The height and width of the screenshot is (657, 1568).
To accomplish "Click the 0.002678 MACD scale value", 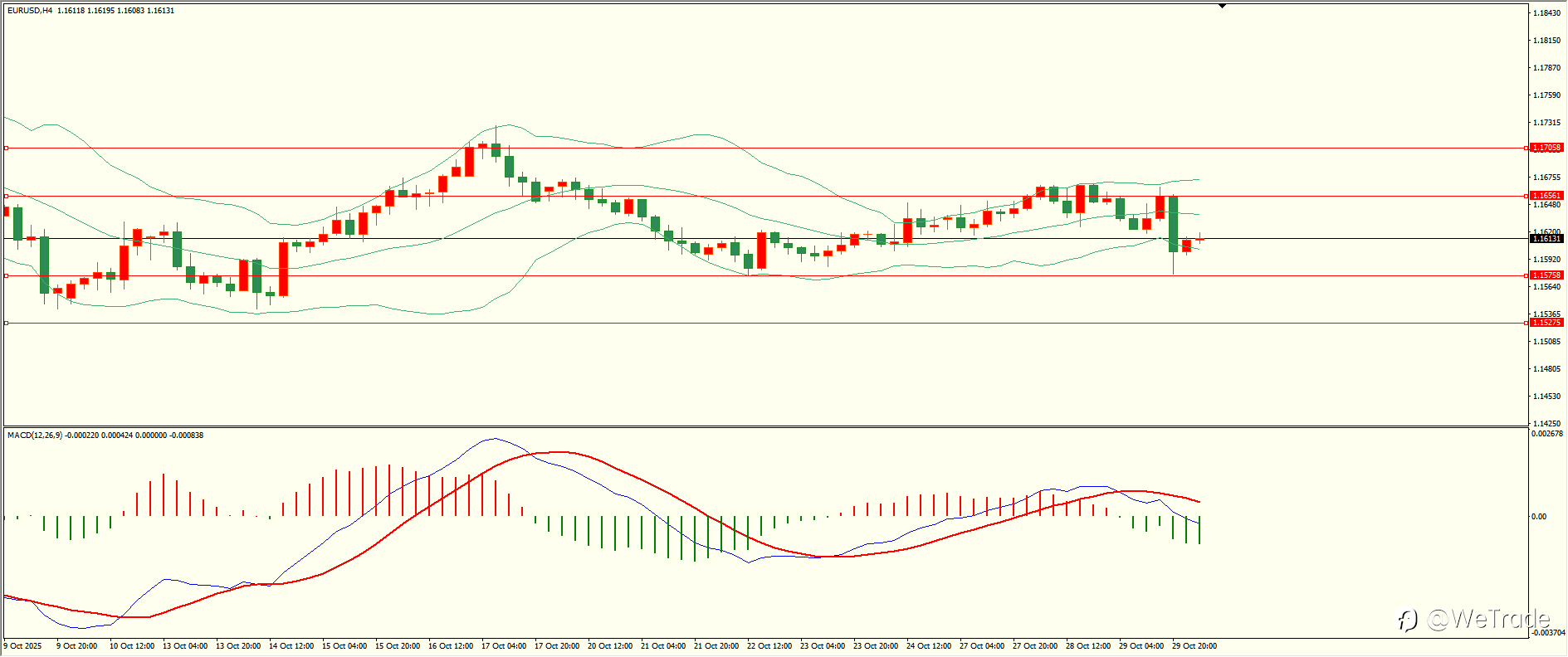I will coord(1548,434).
